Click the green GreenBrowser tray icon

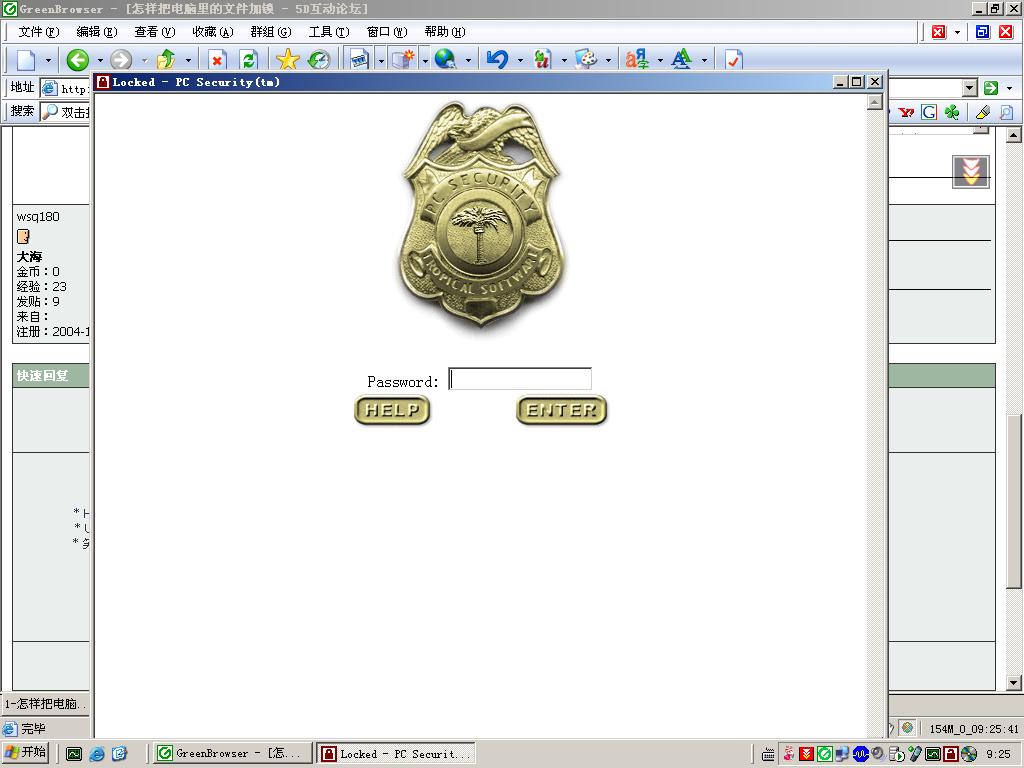824,754
